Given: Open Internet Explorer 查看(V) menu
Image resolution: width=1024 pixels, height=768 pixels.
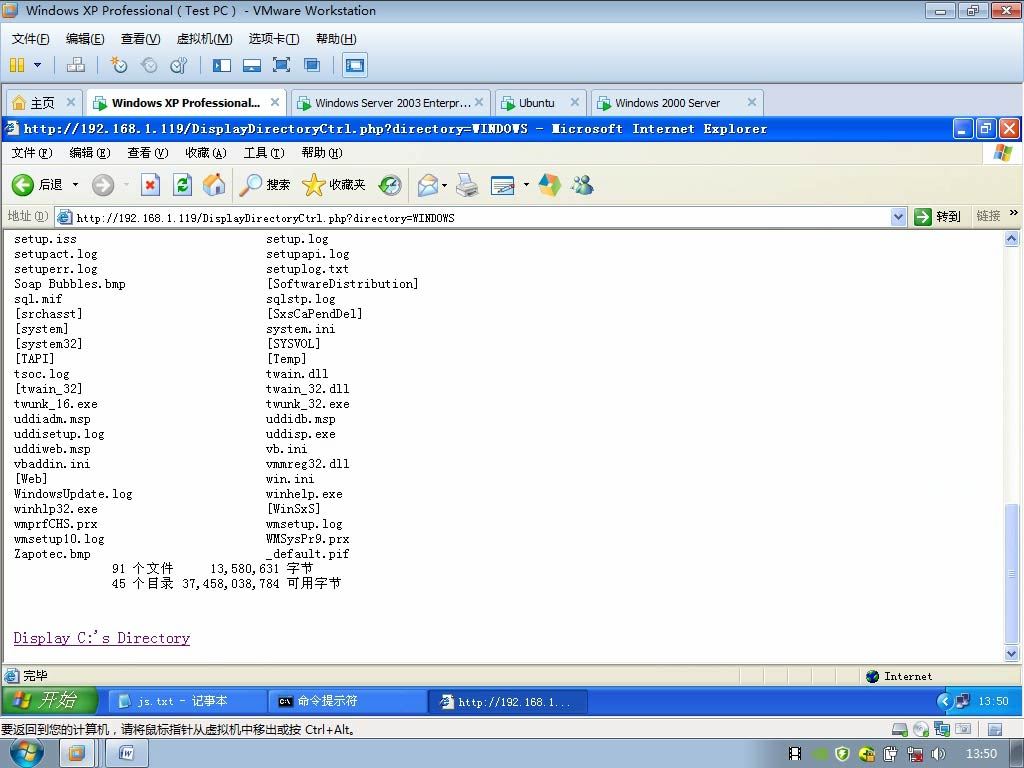Looking at the screenshot, I should (x=148, y=153).
